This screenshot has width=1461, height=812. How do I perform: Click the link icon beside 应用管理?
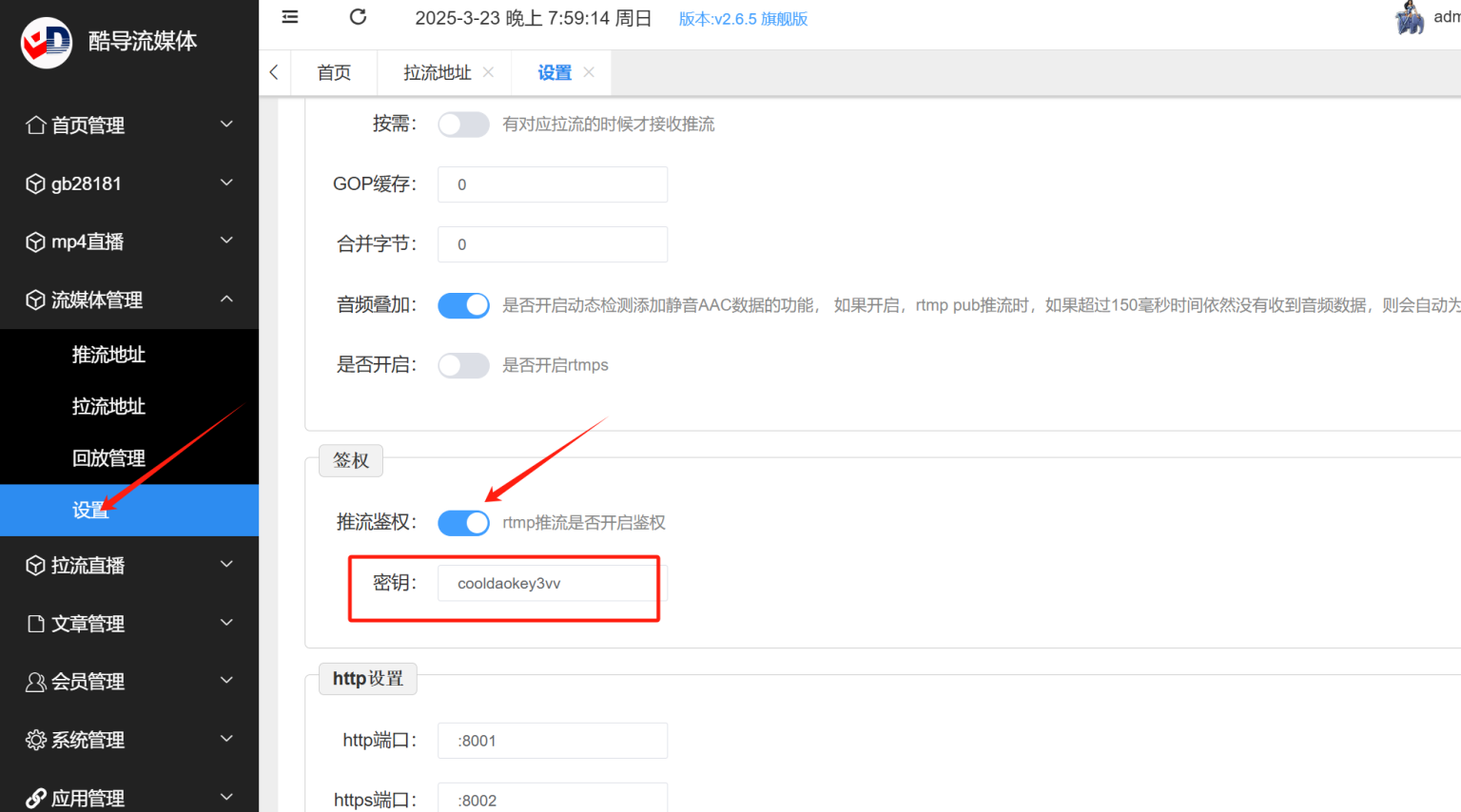click(x=35, y=798)
